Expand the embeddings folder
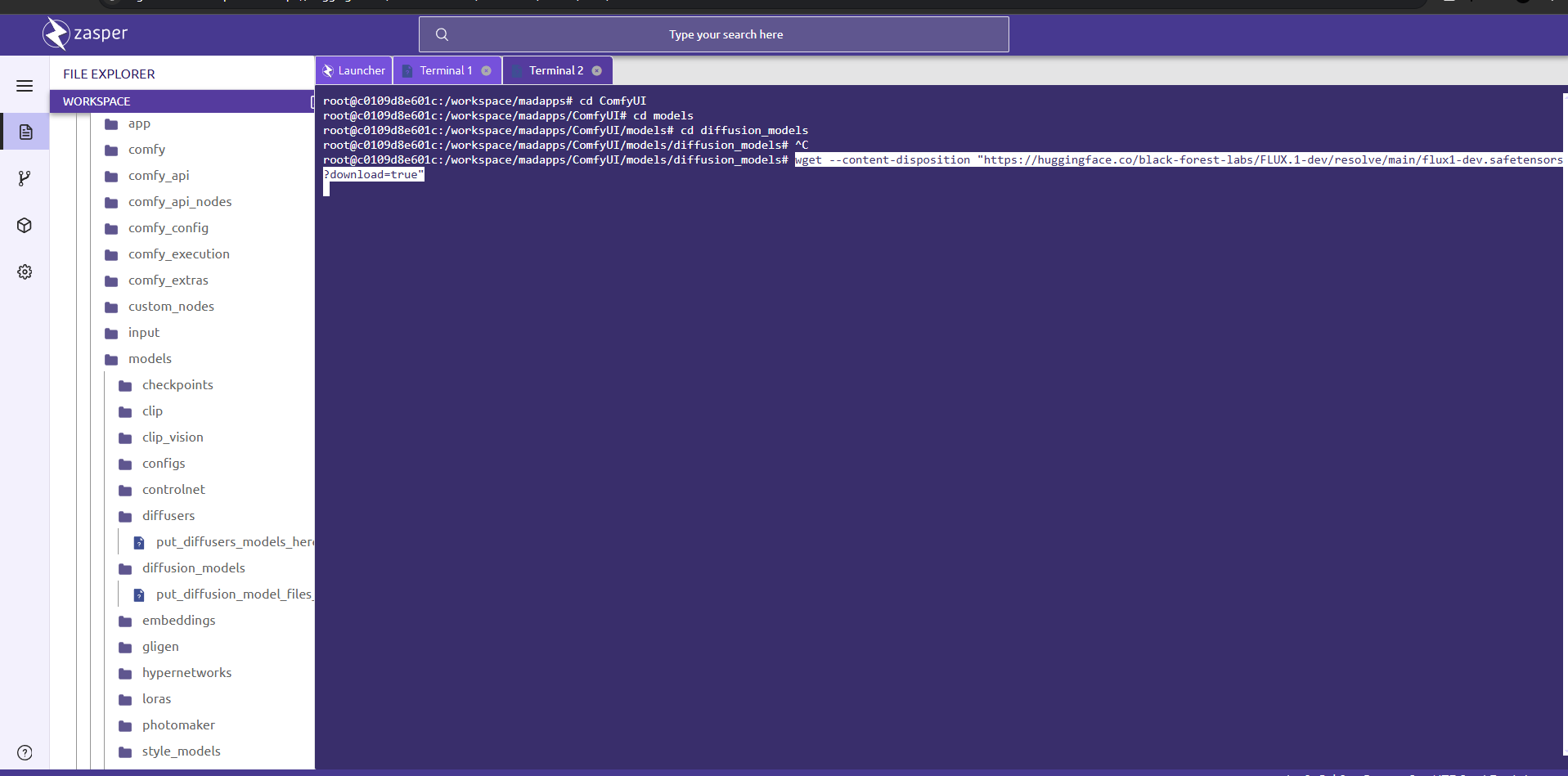This screenshot has width=1568, height=776. (179, 621)
